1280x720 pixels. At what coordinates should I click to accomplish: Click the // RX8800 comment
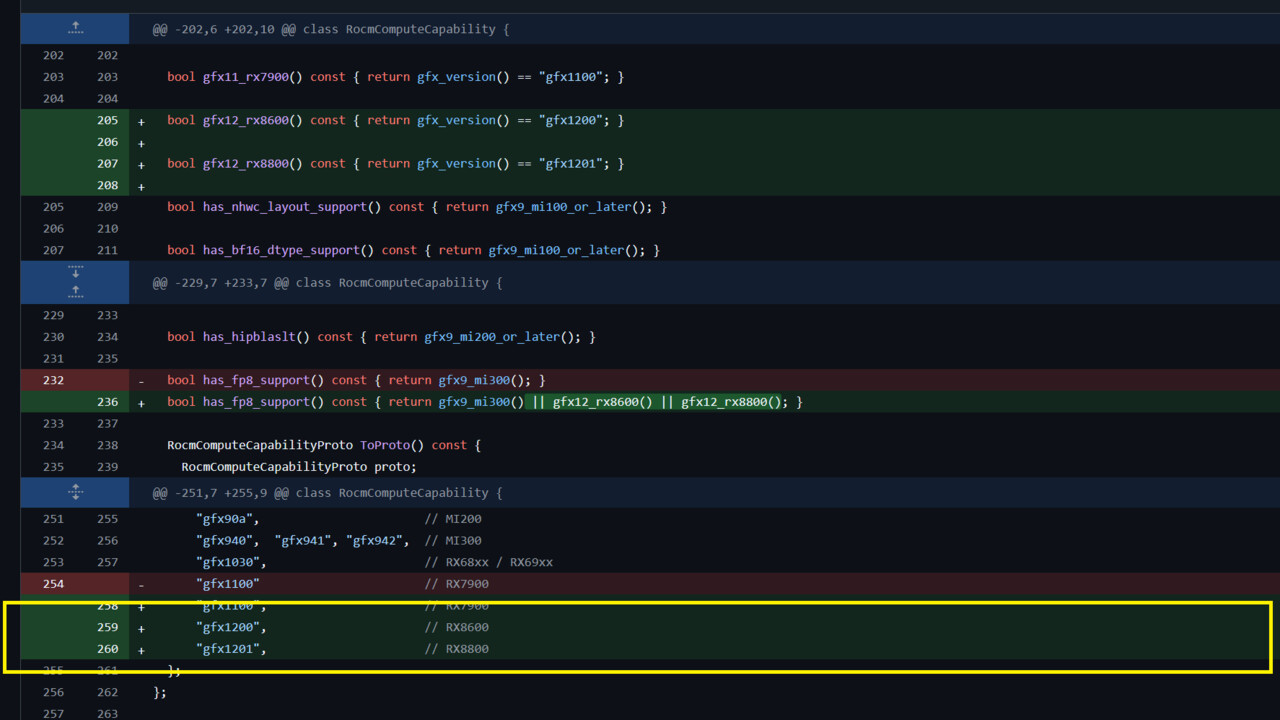tap(456, 649)
